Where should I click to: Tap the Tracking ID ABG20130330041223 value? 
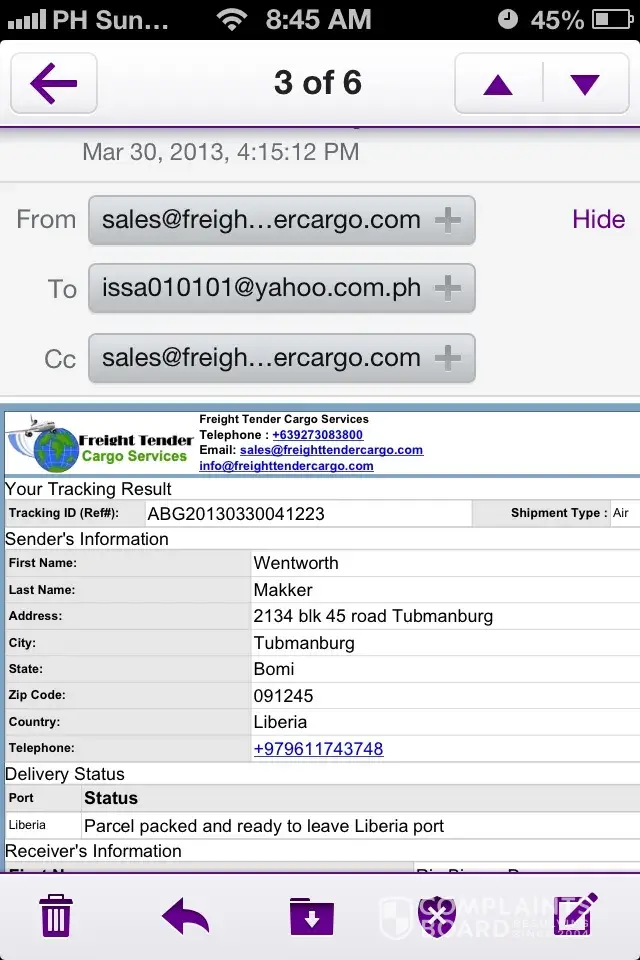(236, 514)
